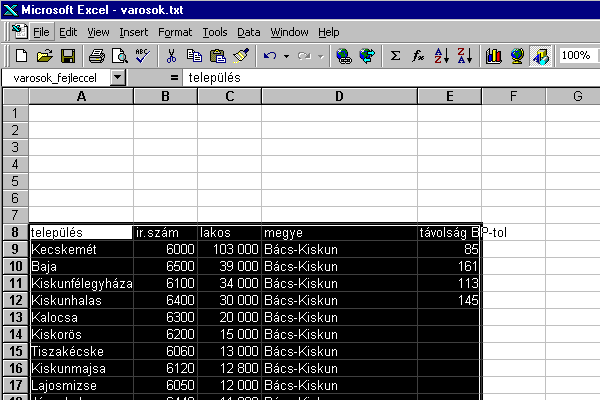
Task: Click the ir.szám header cell
Action: (x=165, y=232)
